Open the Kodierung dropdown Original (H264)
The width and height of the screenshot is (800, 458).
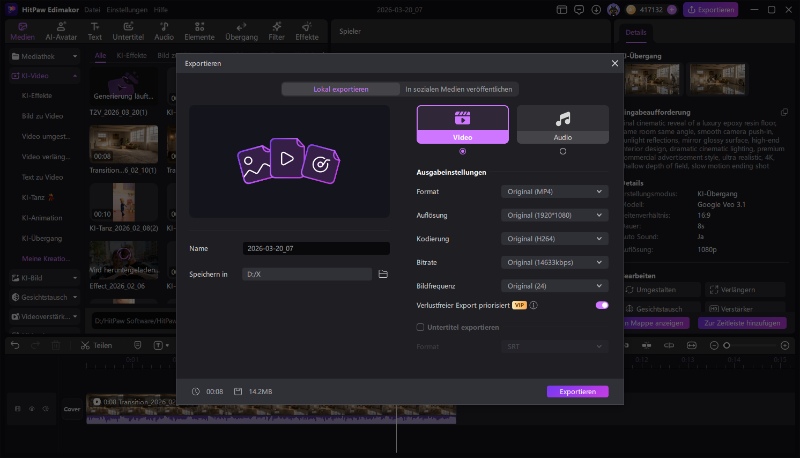555,239
